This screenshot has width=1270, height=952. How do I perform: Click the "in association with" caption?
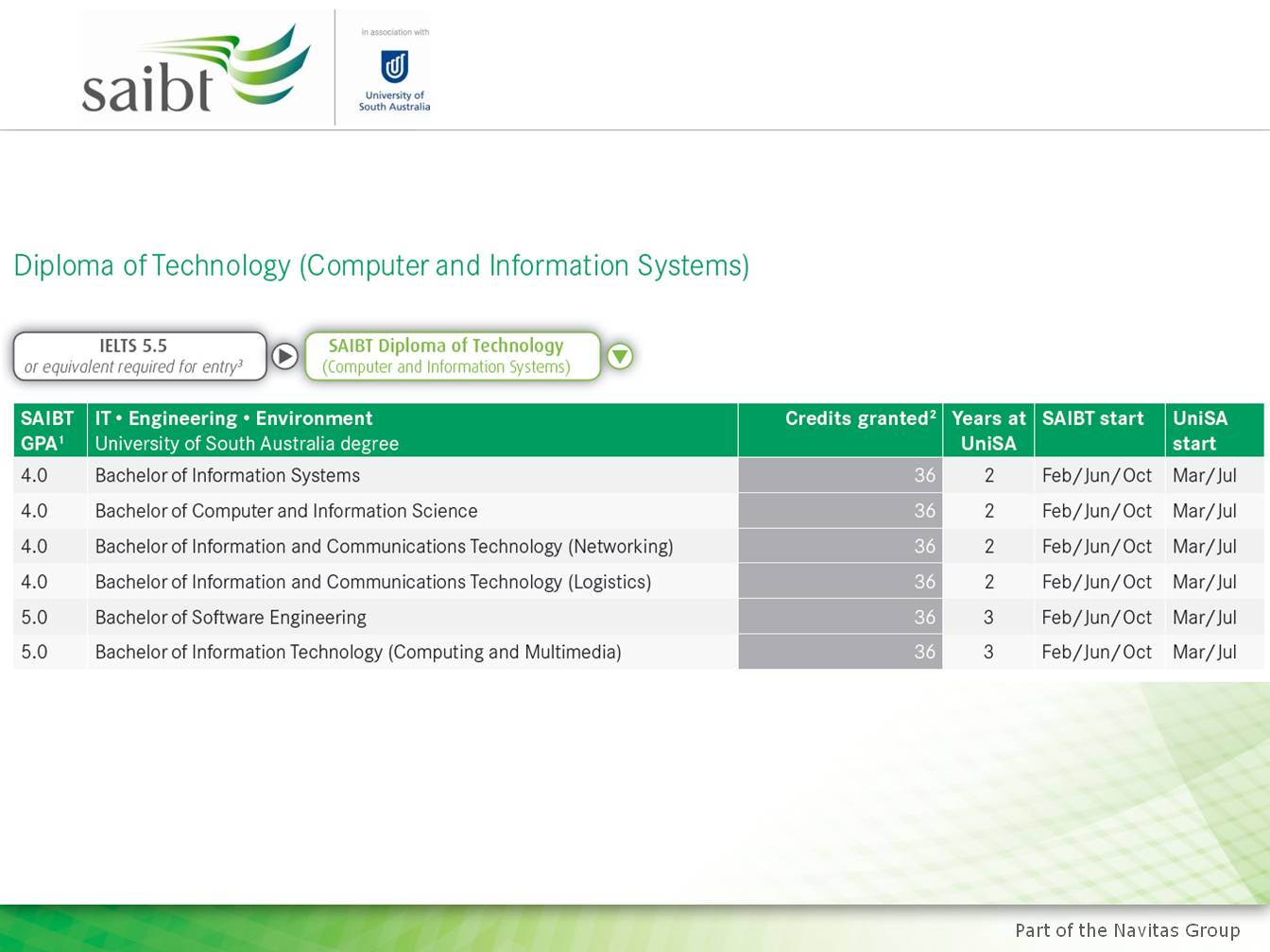pos(395,32)
